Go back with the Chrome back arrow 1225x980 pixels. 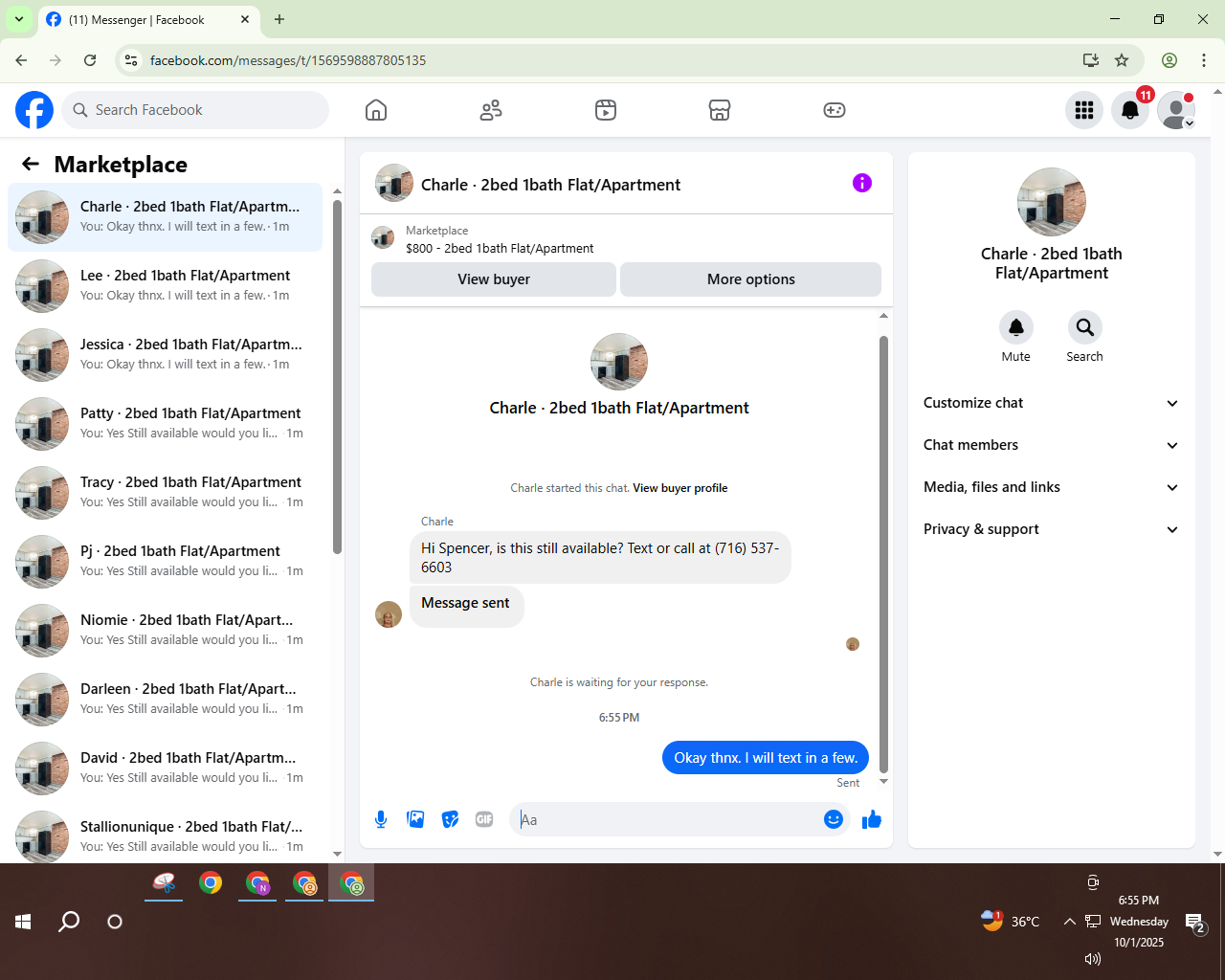click(21, 60)
